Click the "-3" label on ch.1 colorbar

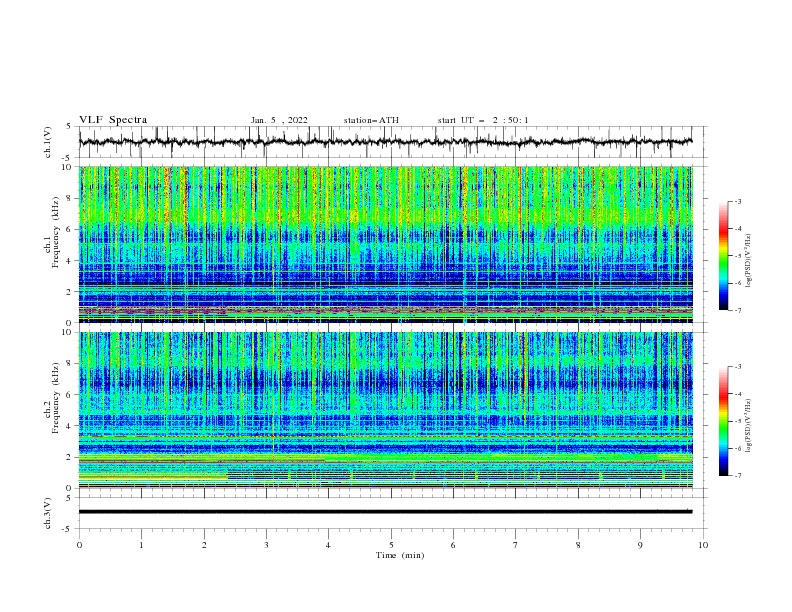pyautogui.click(x=738, y=201)
